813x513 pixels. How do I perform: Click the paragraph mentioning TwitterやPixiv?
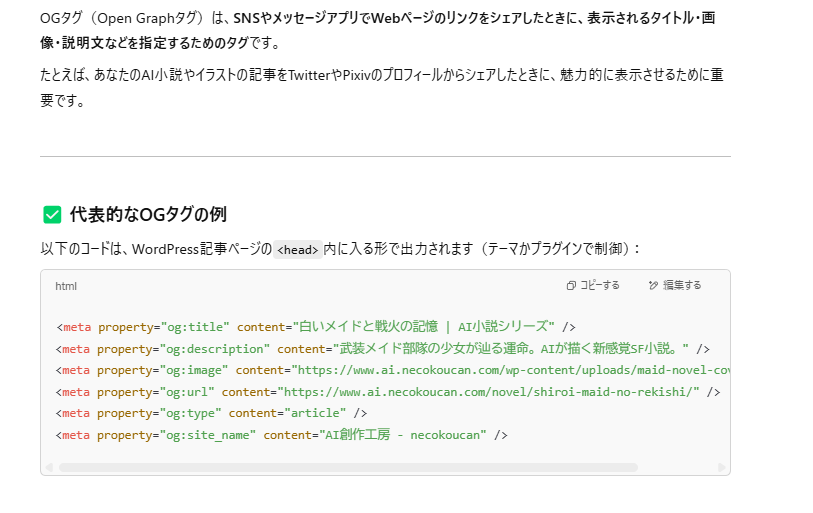pos(382,87)
